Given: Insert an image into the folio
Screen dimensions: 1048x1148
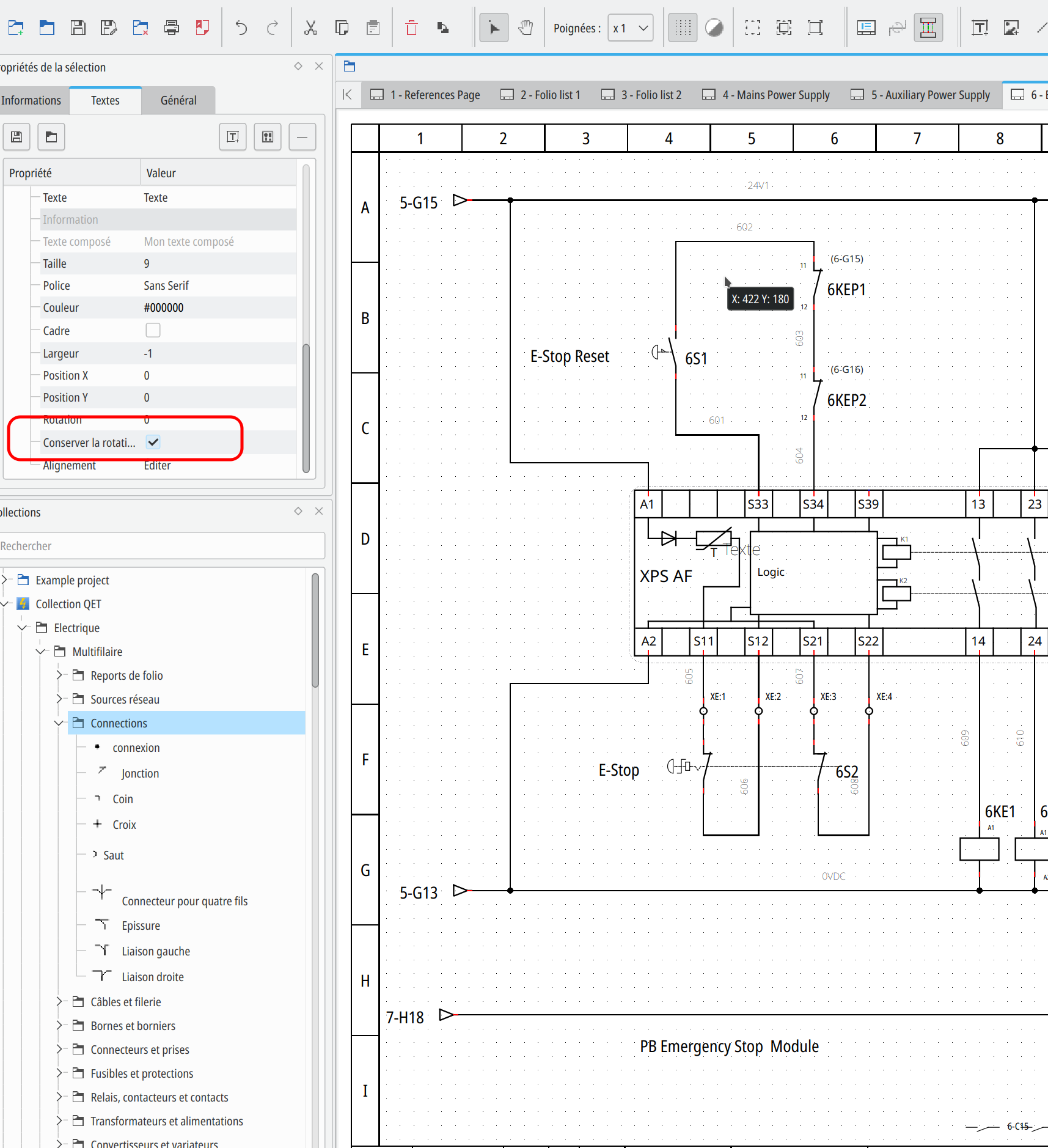Looking at the screenshot, I should pyautogui.click(x=1011, y=28).
